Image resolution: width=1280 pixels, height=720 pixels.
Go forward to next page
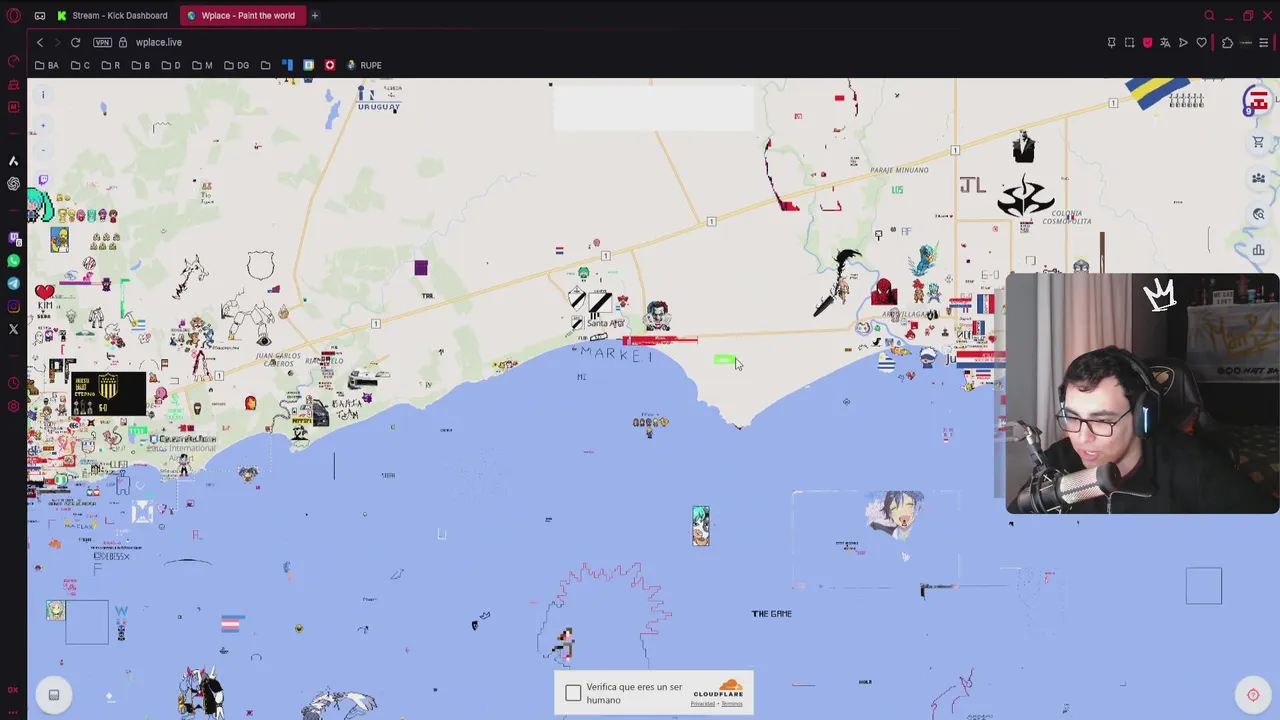(57, 42)
